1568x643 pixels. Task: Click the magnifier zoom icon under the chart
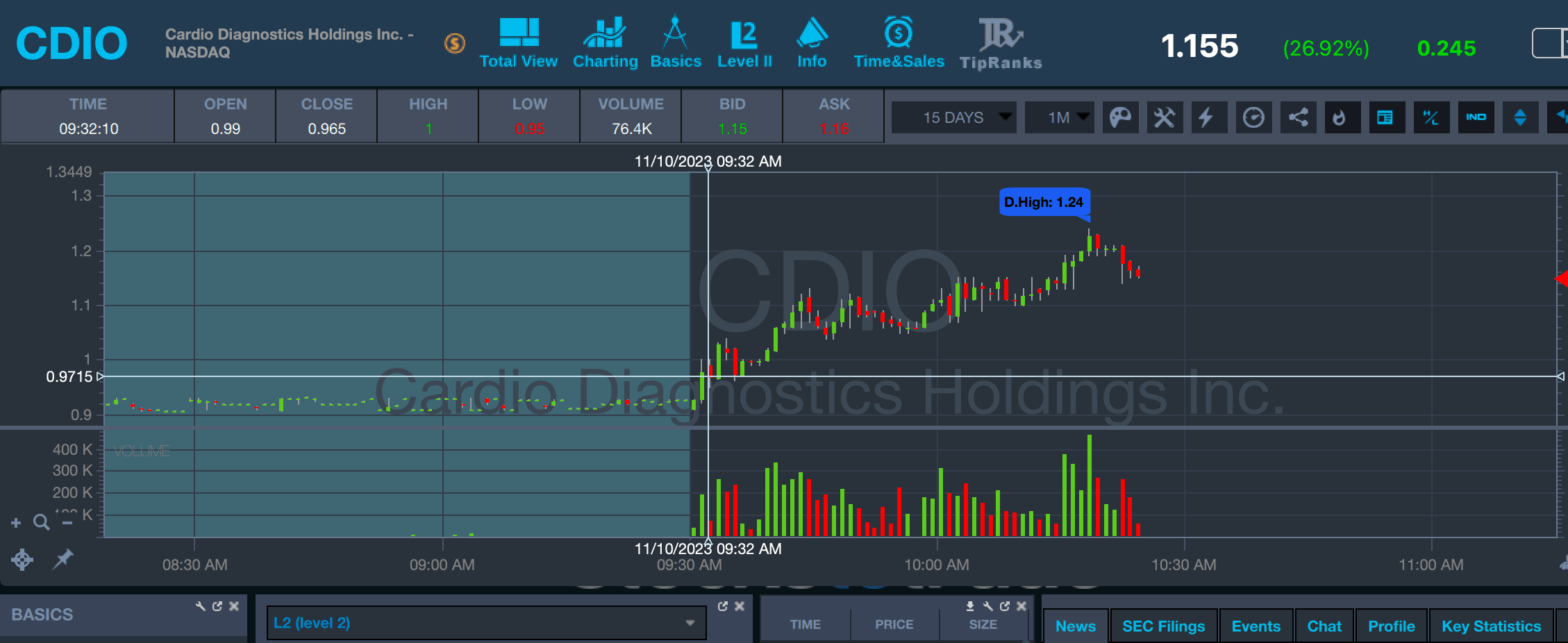tap(41, 522)
